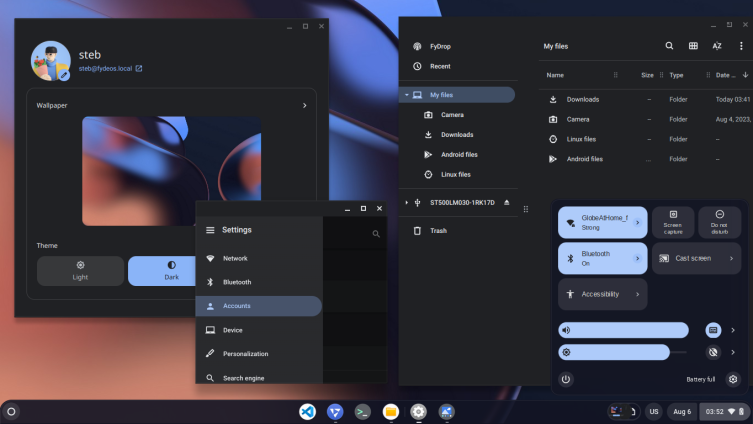Open steb@fydeos.local account link

110,69
